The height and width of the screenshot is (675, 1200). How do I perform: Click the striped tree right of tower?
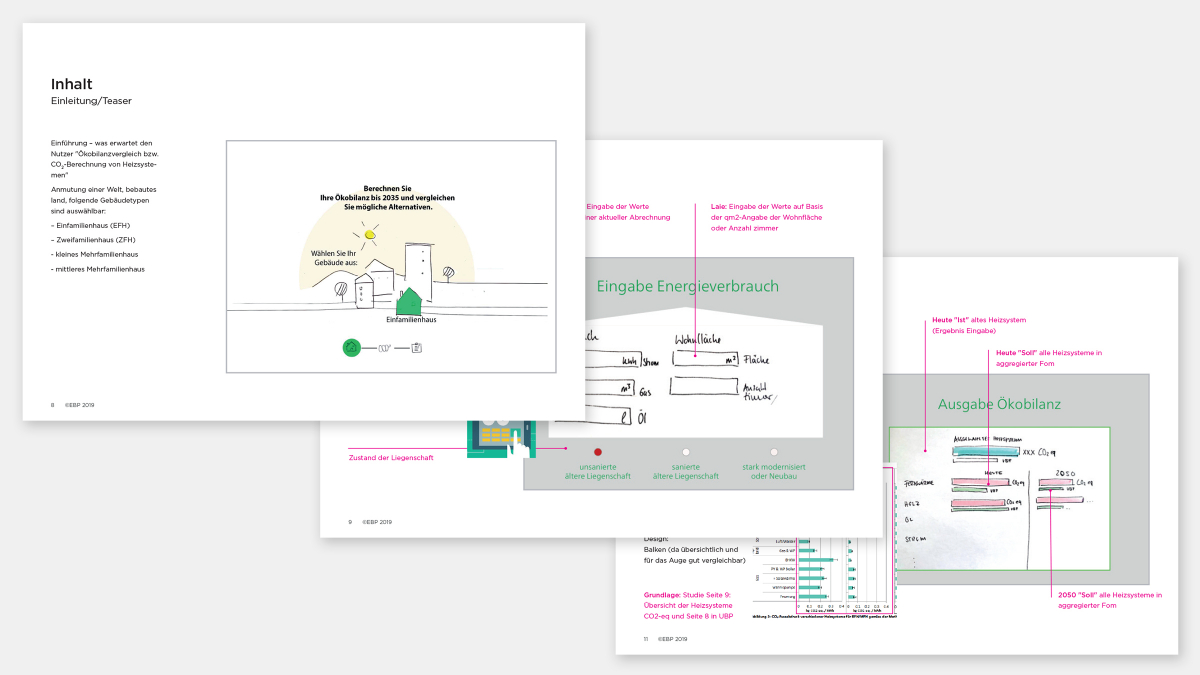click(x=447, y=271)
